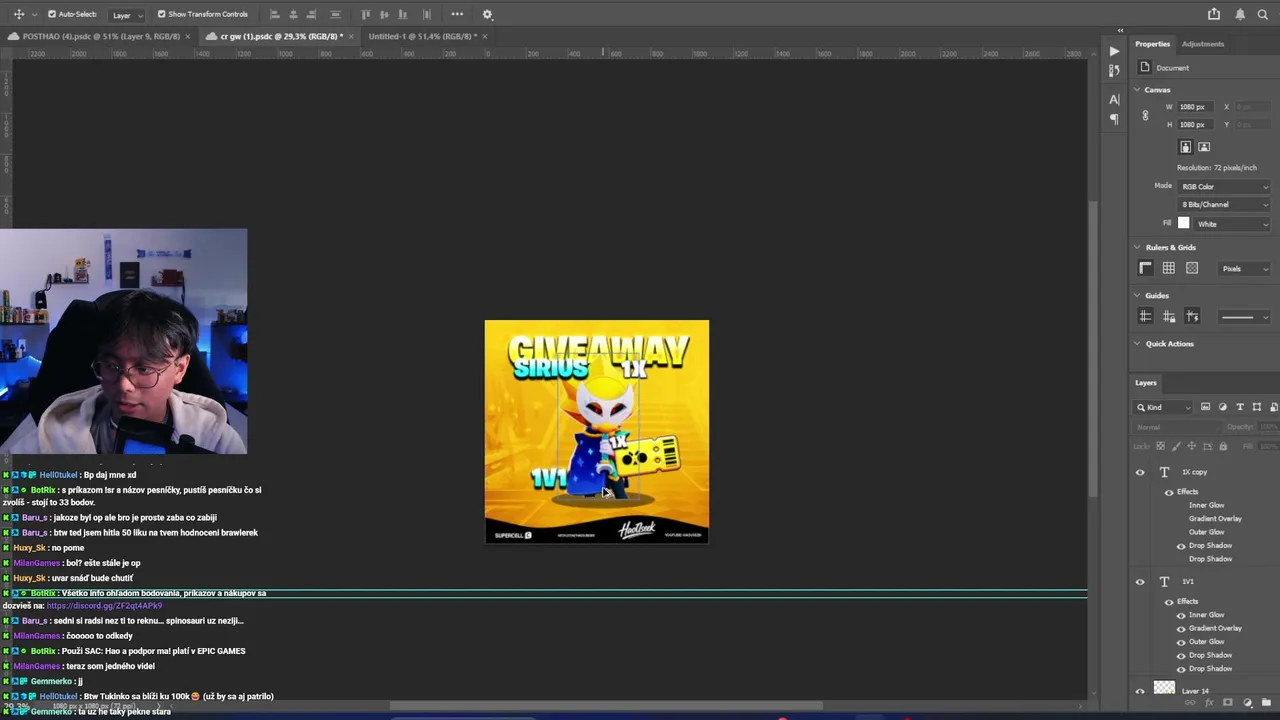Distribute vertically icon in options bar
Screen dimensions: 1280x720
[335, 14]
